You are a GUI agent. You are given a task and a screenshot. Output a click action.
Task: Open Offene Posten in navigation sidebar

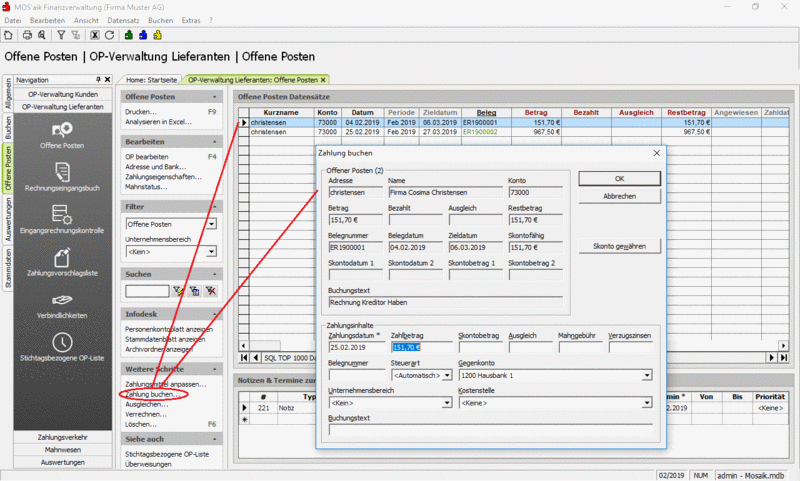click(x=62, y=135)
